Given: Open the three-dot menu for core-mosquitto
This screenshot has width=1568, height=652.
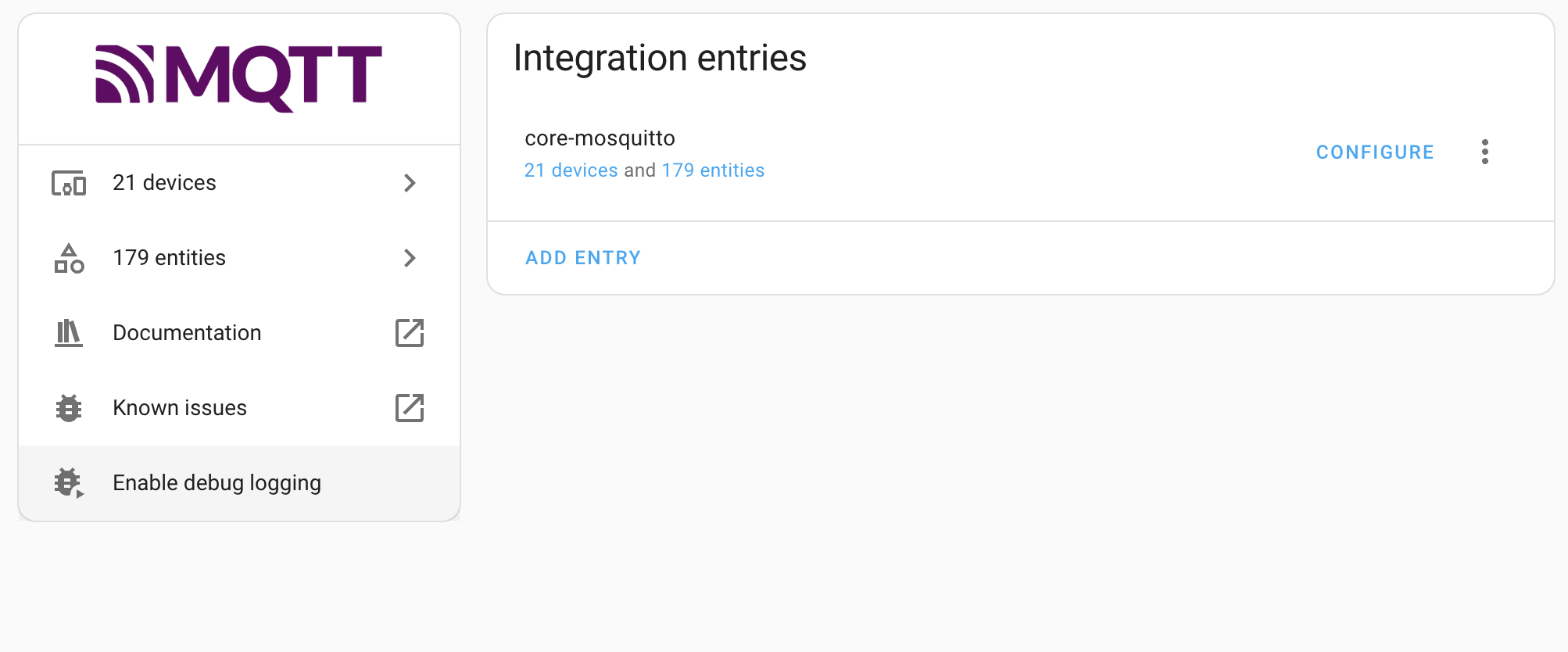Looking at the screenshot, I should coord(1484,152).
